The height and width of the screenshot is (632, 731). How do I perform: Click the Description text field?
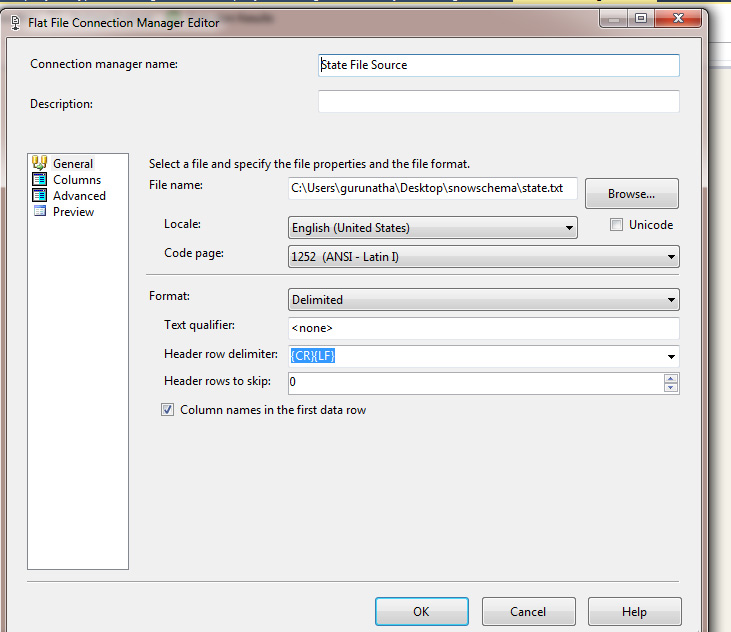498,102
